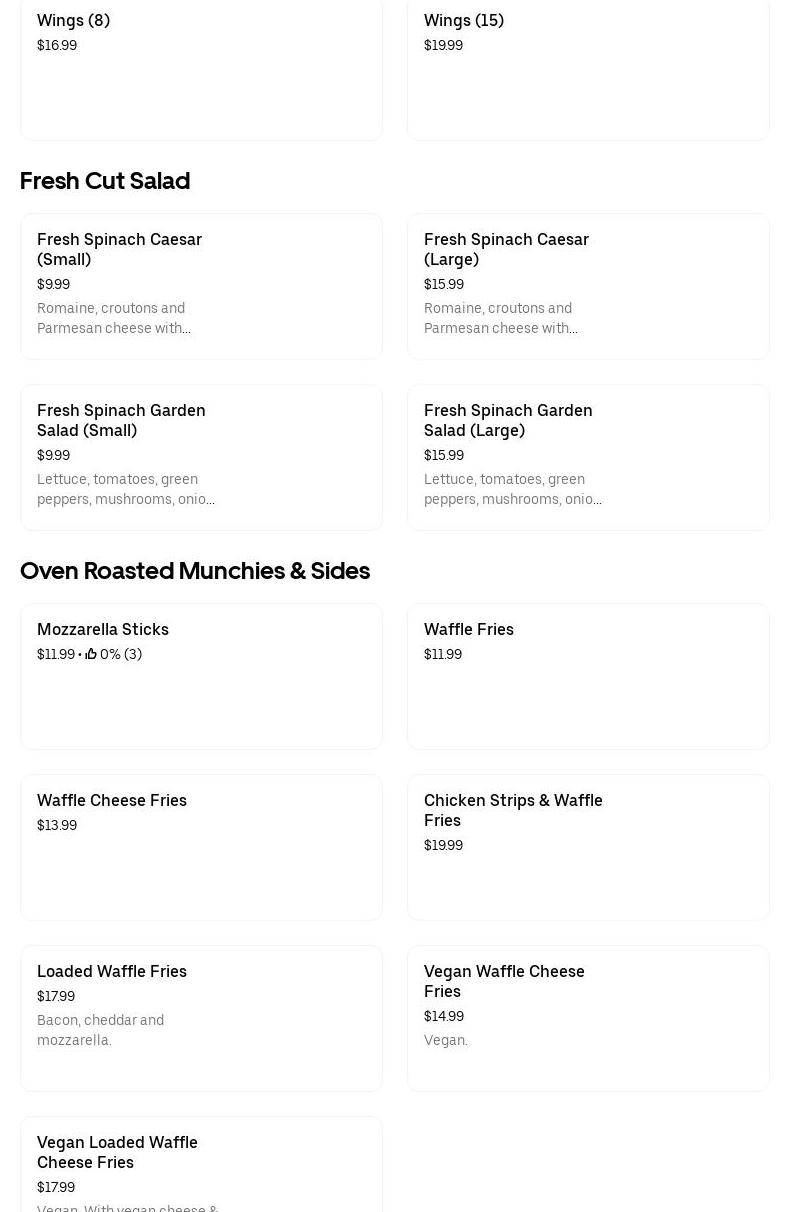Image resolution: width=804 pixels, height=1212 pixels.
Task: Choose Fresh Spinach Caesar (Large)
Action: click(x=588, y=286)
